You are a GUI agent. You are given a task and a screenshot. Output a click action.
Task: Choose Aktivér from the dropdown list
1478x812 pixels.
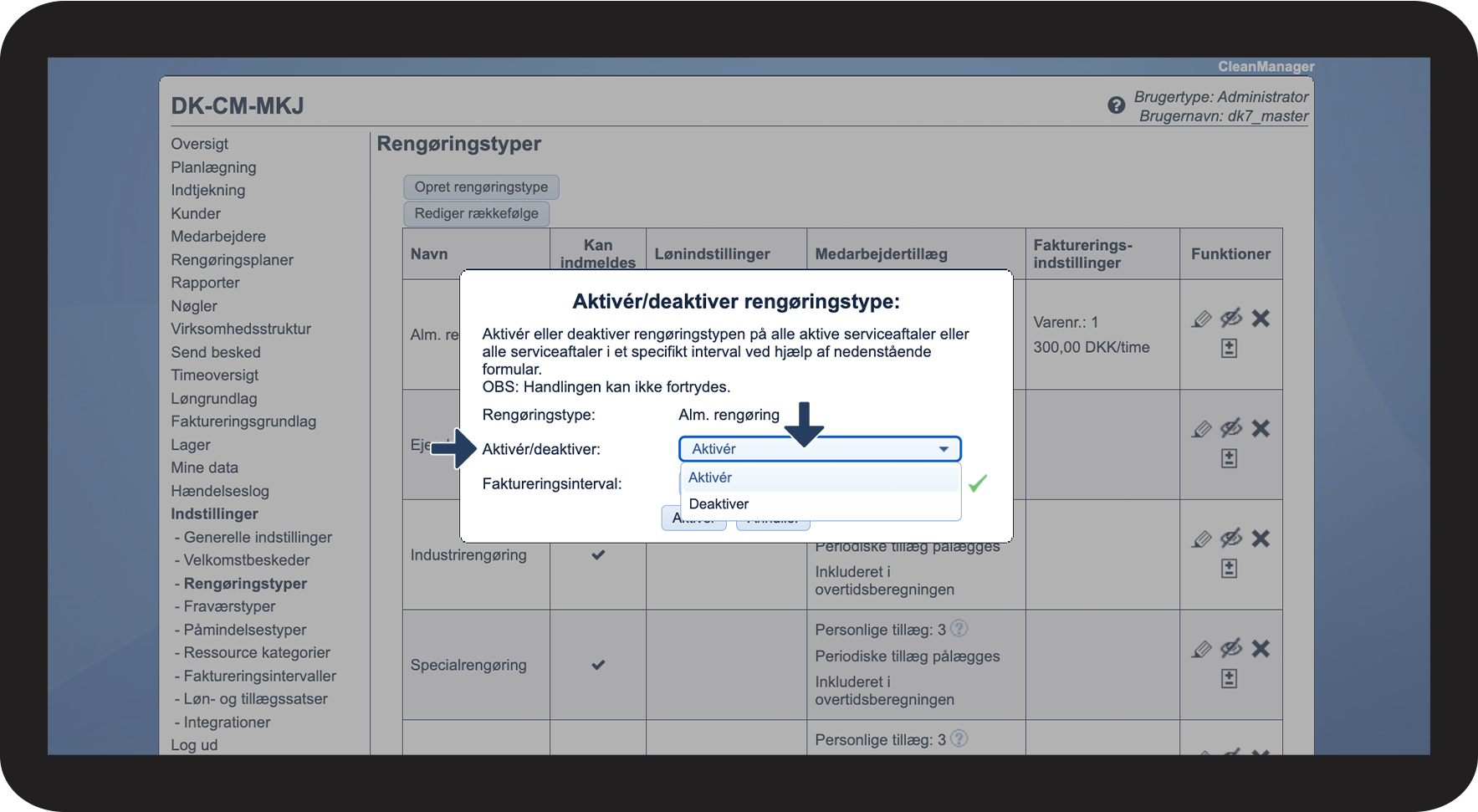(x=820, y=477)
